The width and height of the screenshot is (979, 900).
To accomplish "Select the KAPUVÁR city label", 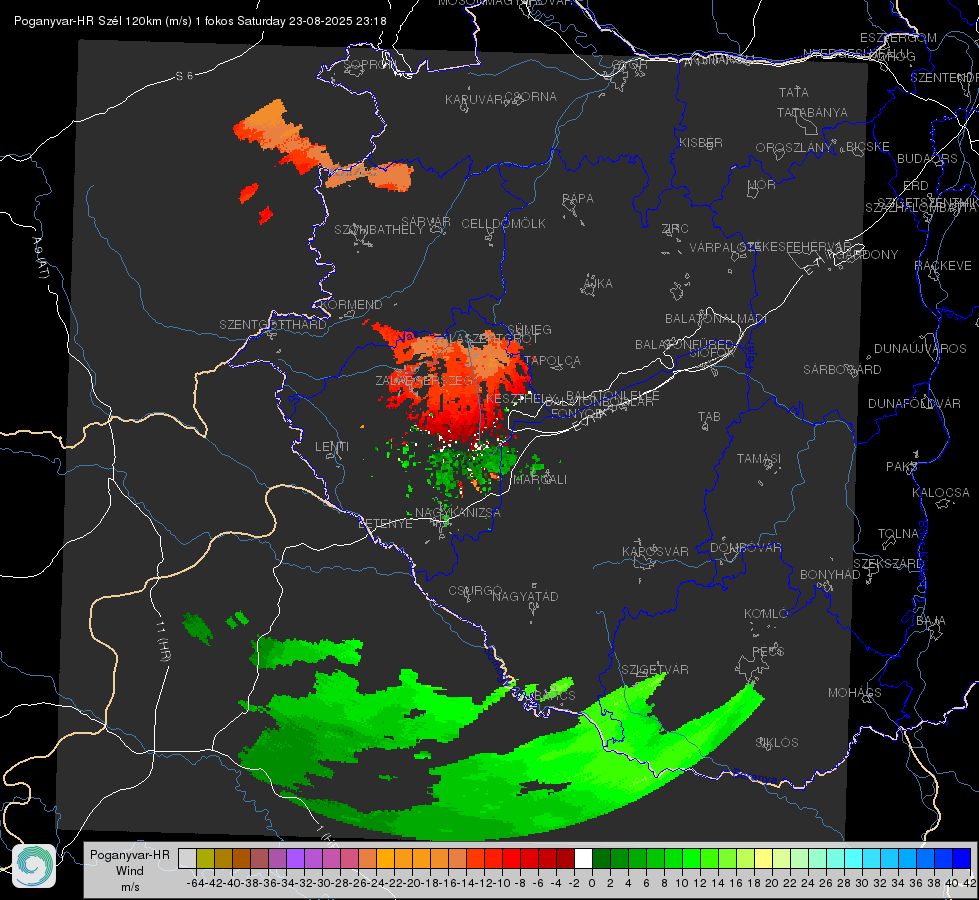I will click(x=474, y=100).
